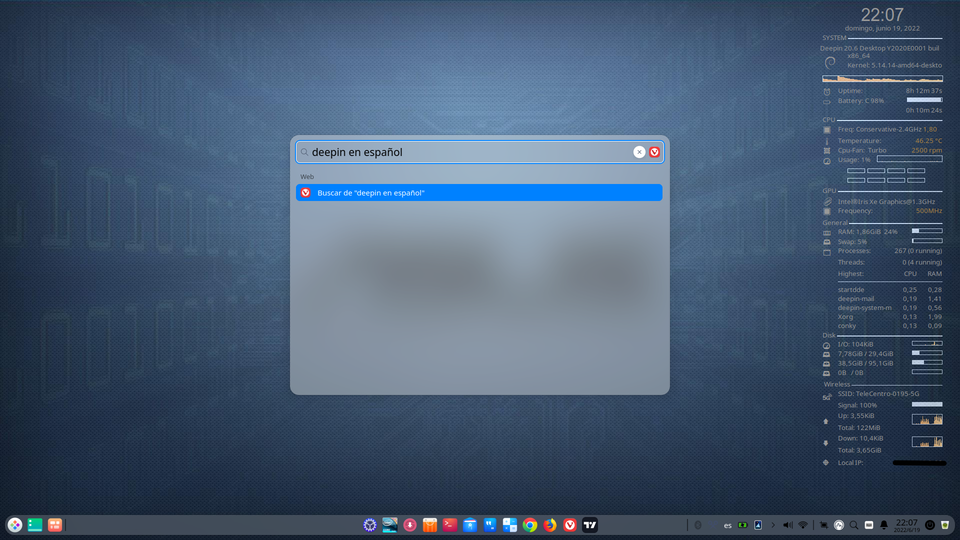Viewport: 960px width, 540px height.
Task: Launch Firefox from the dock
Action: [550, 525]
